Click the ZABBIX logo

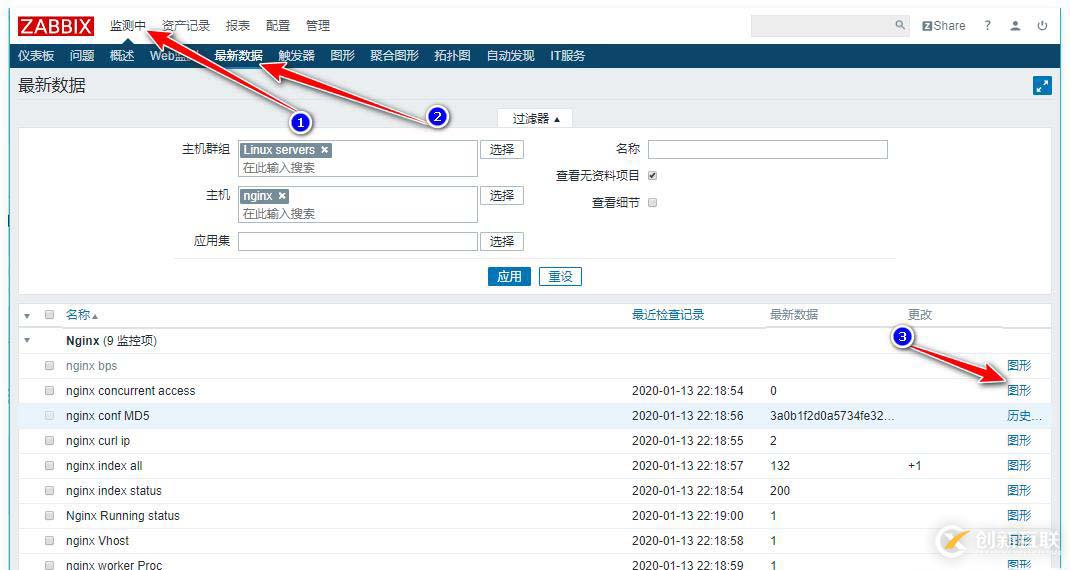click(x=56, y=26)
